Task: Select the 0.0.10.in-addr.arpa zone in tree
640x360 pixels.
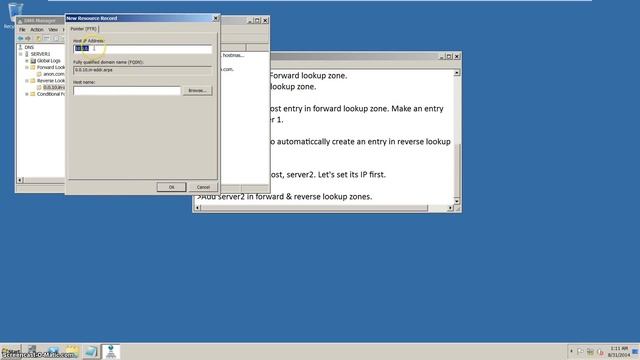Action: (x=53, y=87)
